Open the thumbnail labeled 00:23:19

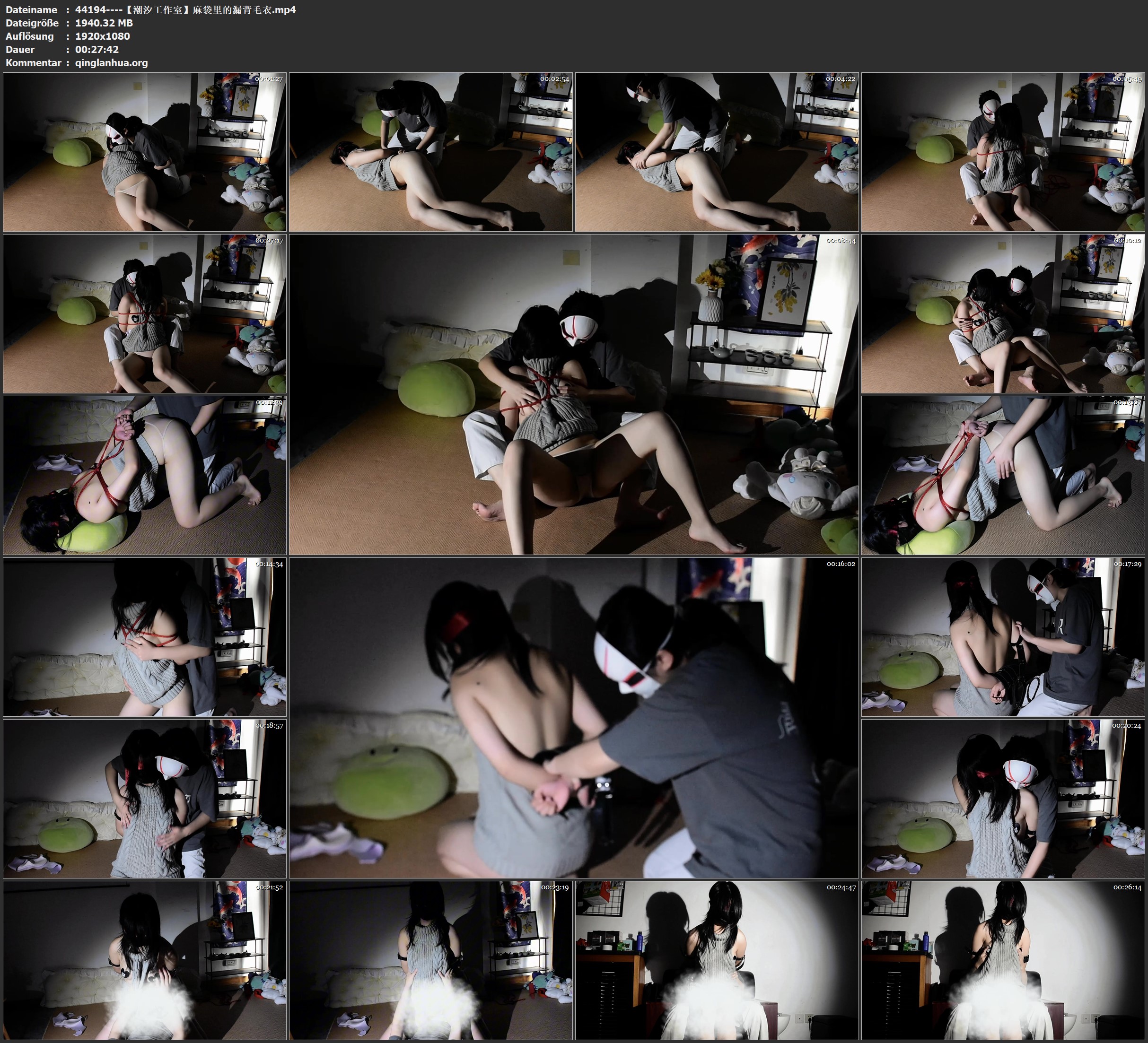pos(430,960)
